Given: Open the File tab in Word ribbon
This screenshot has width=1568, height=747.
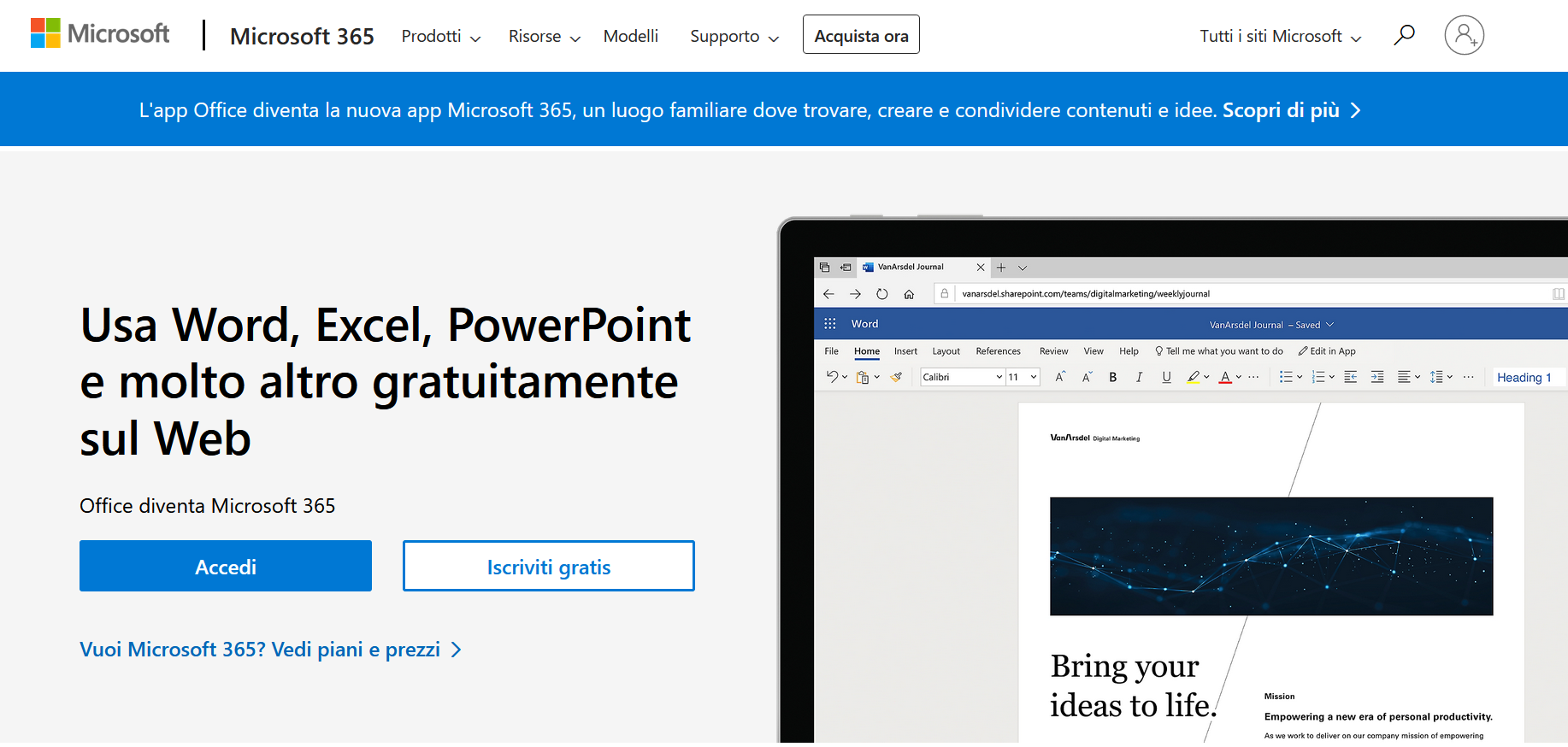Looking at the screenshot, I should tap(831, 351).
